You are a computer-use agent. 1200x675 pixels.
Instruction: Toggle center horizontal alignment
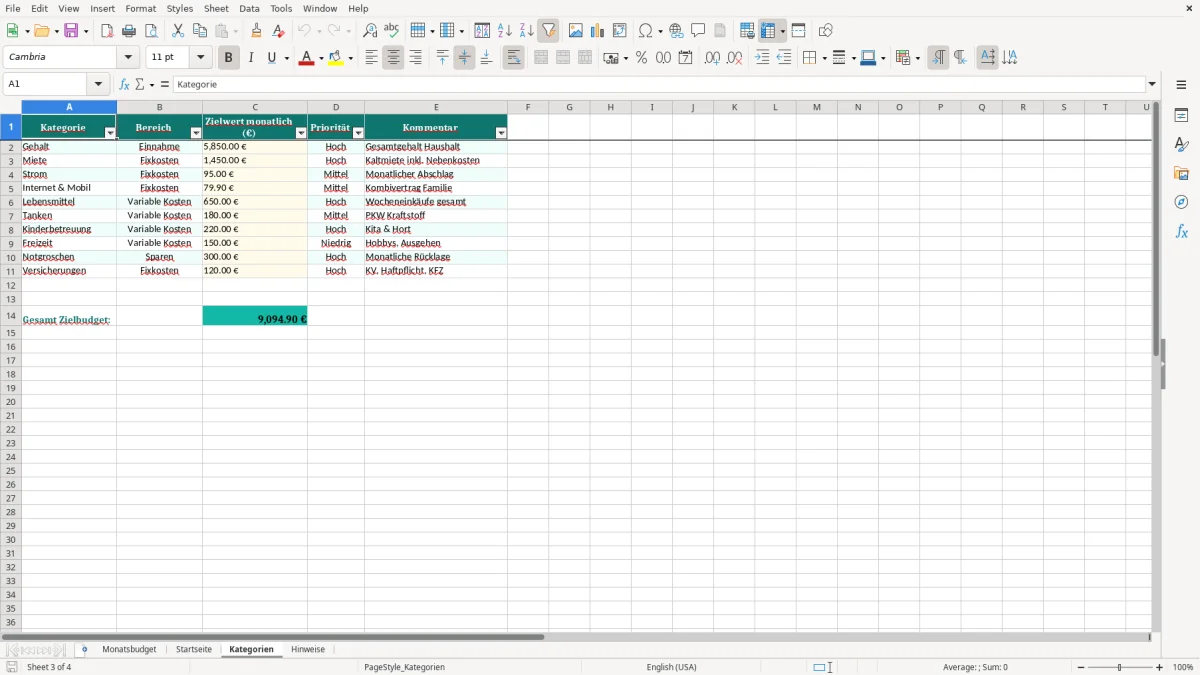393,58
